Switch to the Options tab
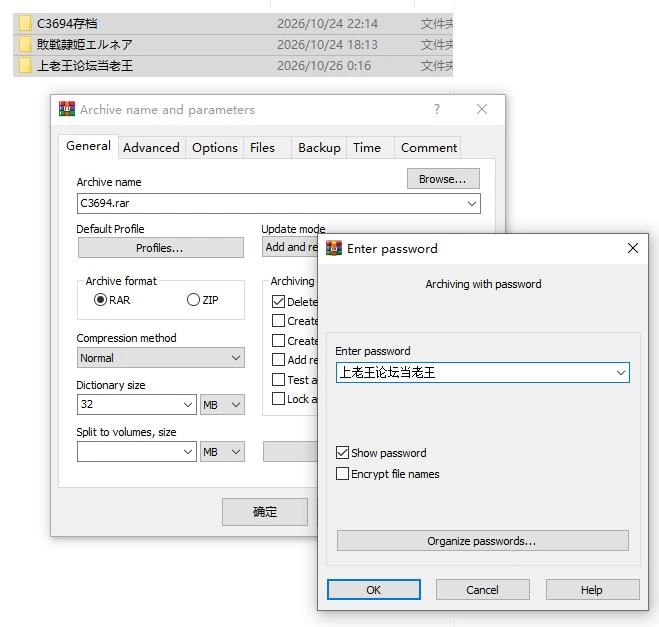Viewport: 659px width, 627px height. point(215,148)
